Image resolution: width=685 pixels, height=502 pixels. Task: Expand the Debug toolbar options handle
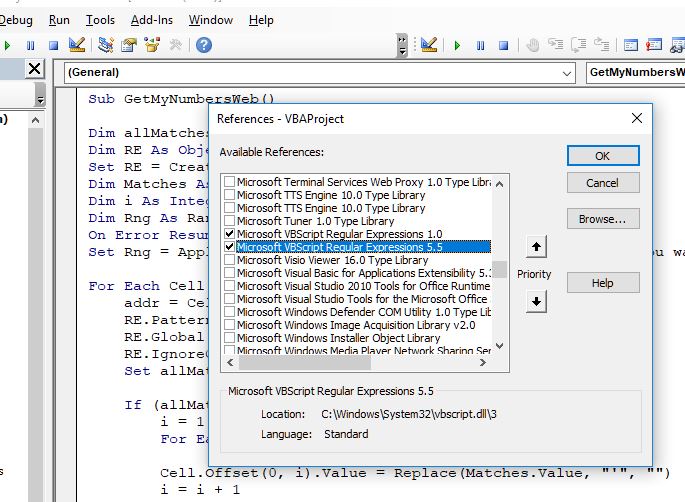402,45
